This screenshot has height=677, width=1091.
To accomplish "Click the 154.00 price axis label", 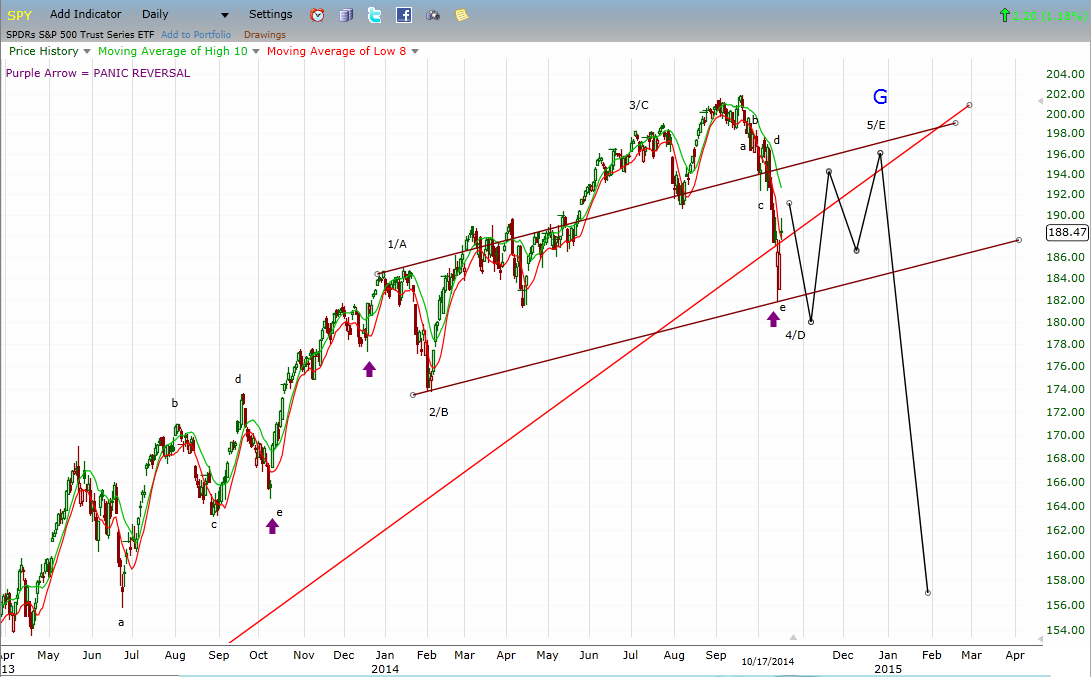I will click(1065, 630).
